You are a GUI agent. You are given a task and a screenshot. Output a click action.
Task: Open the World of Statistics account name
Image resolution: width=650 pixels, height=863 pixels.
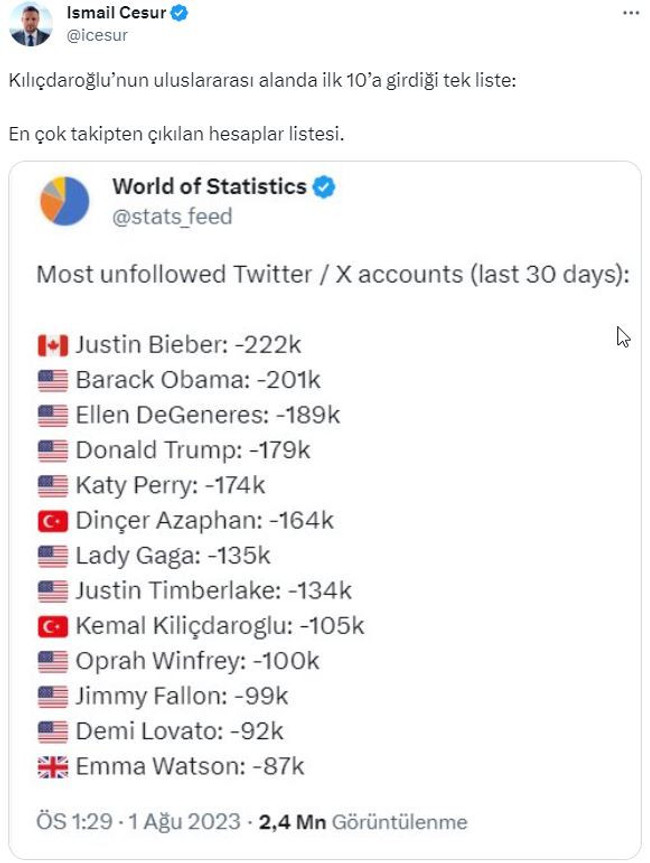tap(209, 186)
